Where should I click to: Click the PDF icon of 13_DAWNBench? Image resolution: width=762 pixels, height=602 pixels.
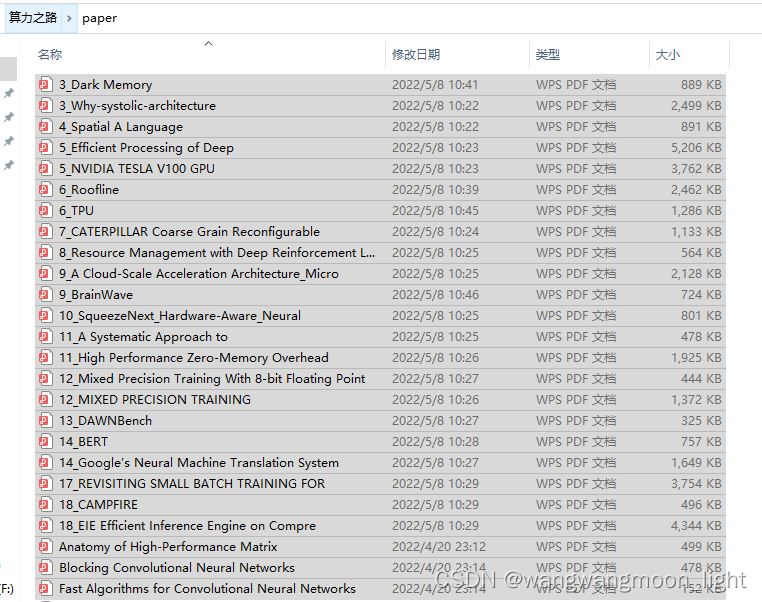[x=45, y=420]
